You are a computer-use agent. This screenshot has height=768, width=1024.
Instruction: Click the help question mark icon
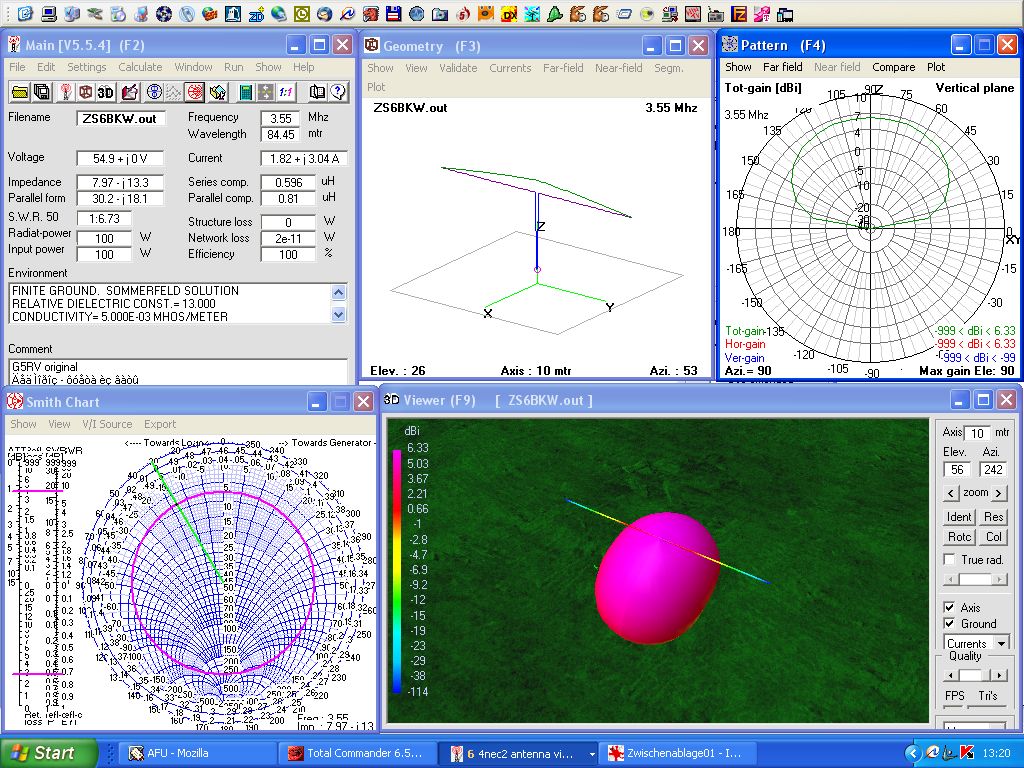[338, 92]
